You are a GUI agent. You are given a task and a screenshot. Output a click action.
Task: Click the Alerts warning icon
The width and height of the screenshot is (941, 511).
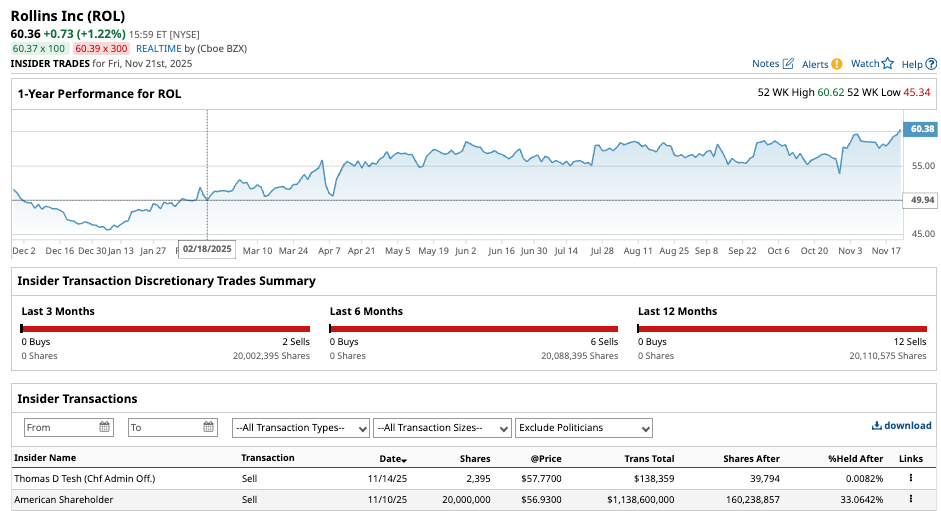pyautogui.click(x=836, y=64)
